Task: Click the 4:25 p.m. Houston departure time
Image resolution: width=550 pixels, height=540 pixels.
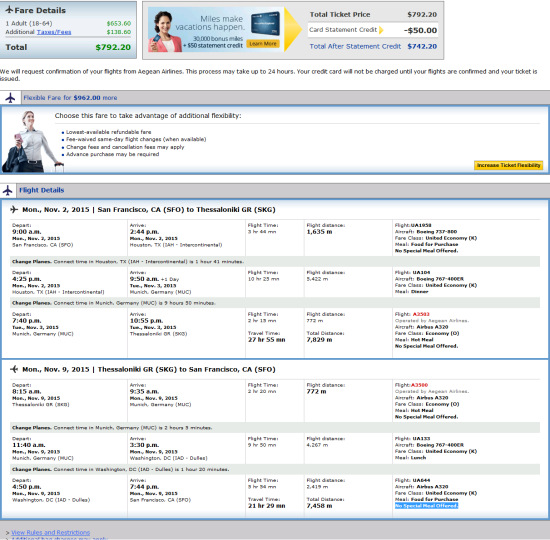Action: 27,279
